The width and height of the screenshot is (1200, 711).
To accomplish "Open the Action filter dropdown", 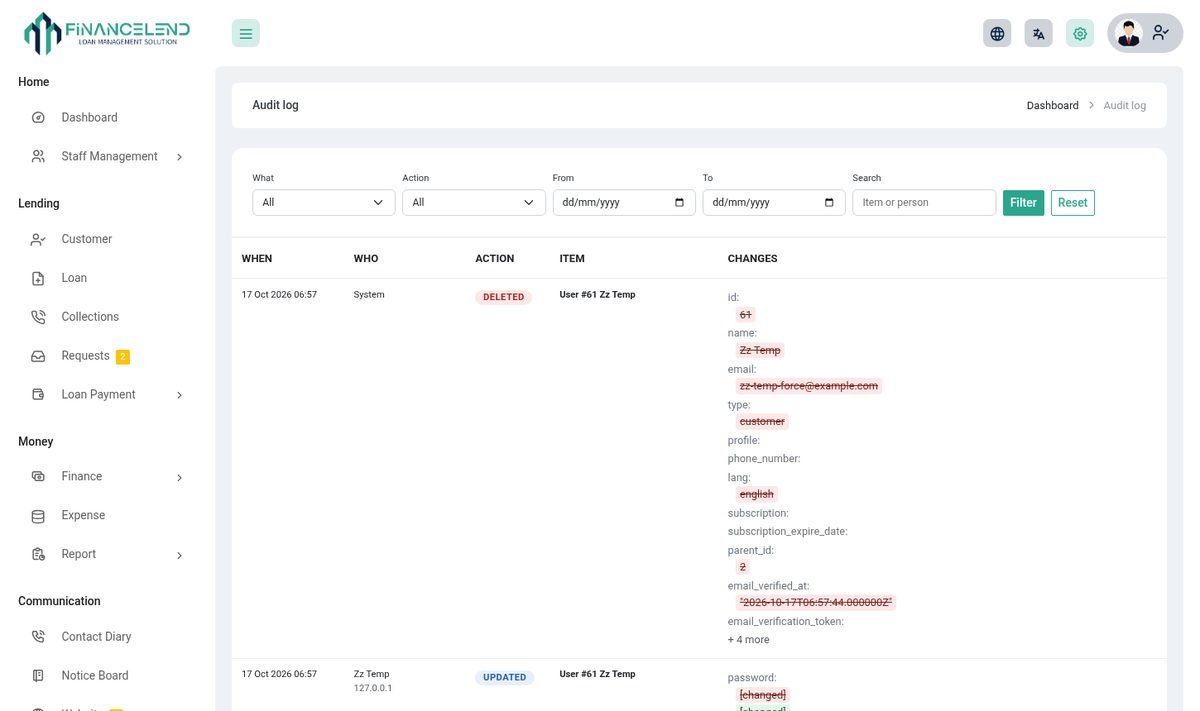I will (474, 202).
